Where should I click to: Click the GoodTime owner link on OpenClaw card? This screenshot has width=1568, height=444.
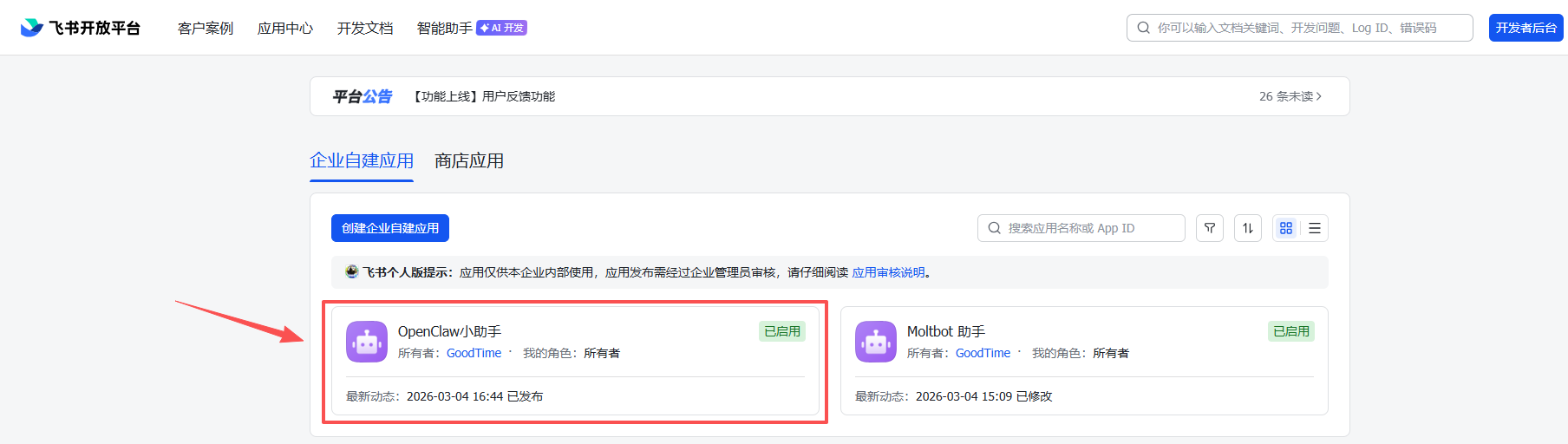(x=474, y=353)
